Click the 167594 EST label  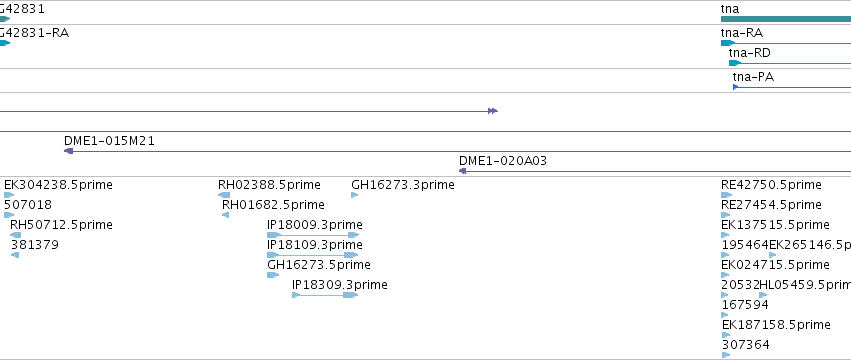point(745,305)
